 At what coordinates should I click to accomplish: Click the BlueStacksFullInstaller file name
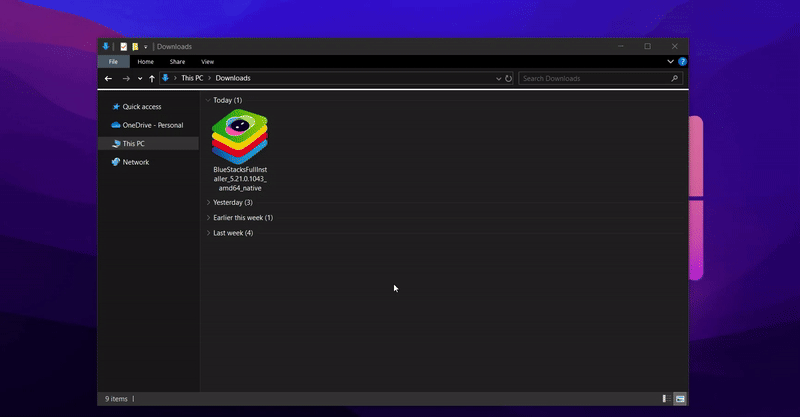(240, 179)
